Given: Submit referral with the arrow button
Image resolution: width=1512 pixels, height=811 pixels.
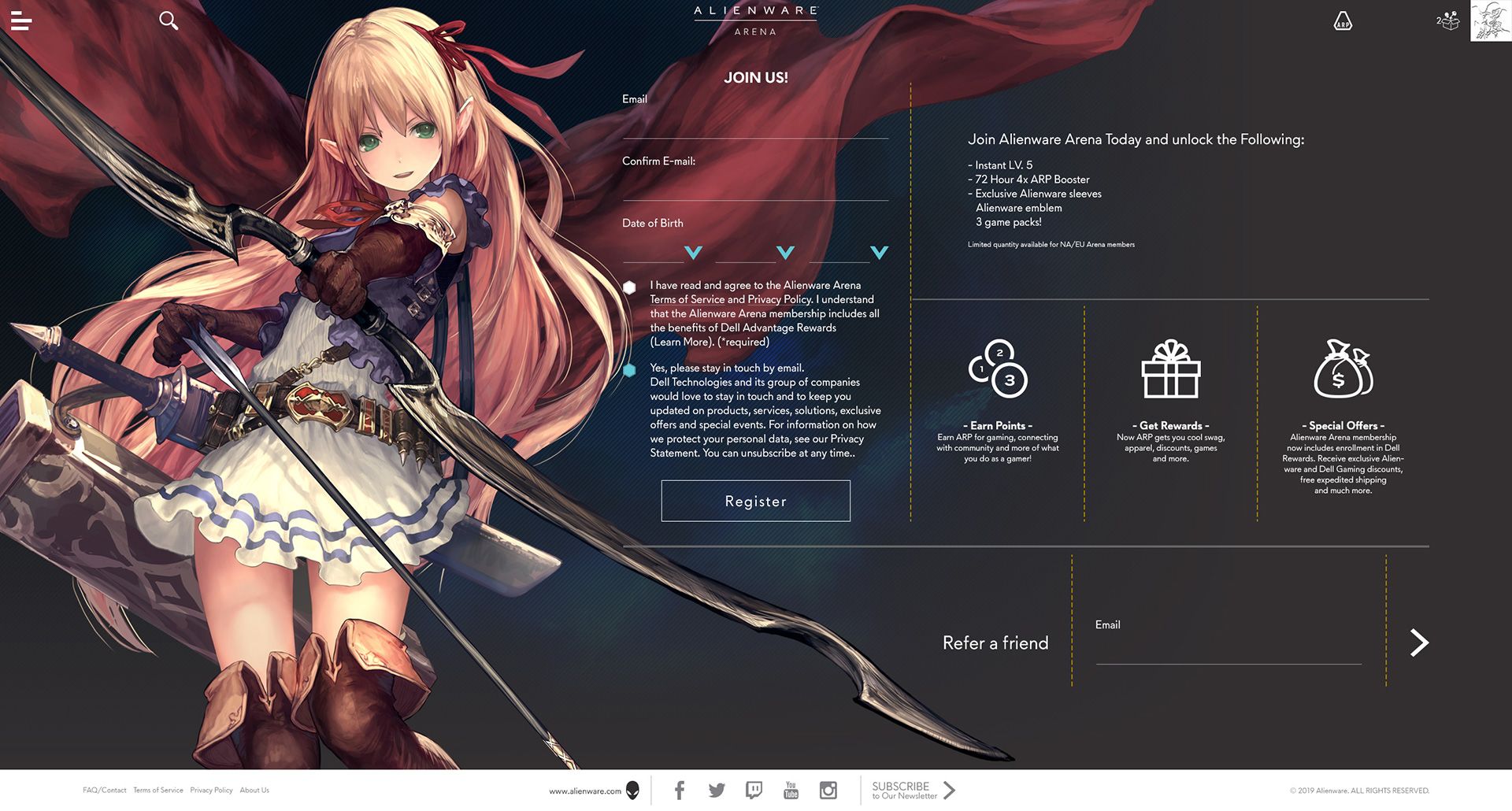Looking at the screenshot, I should [1418, 643].
